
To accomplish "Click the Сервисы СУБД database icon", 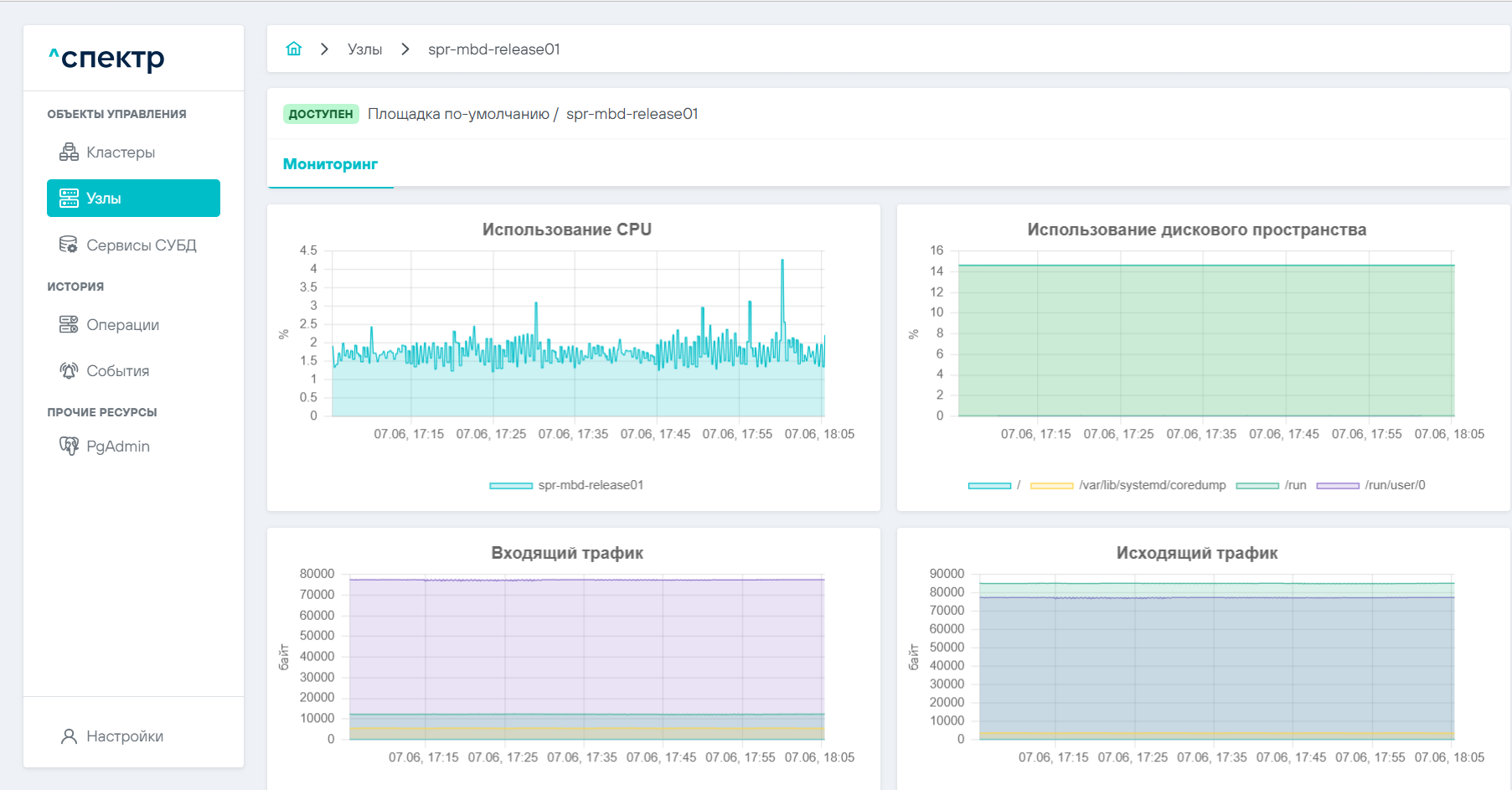I will pos(69,245).
